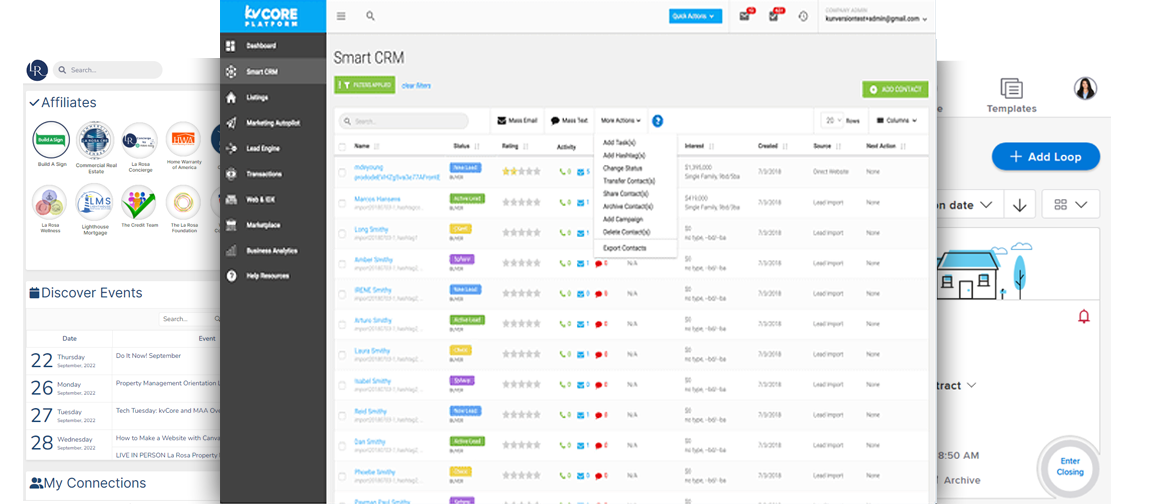Click the Filters Applied button
Viewport: 1170px width, 504px height.
[365, 86]
